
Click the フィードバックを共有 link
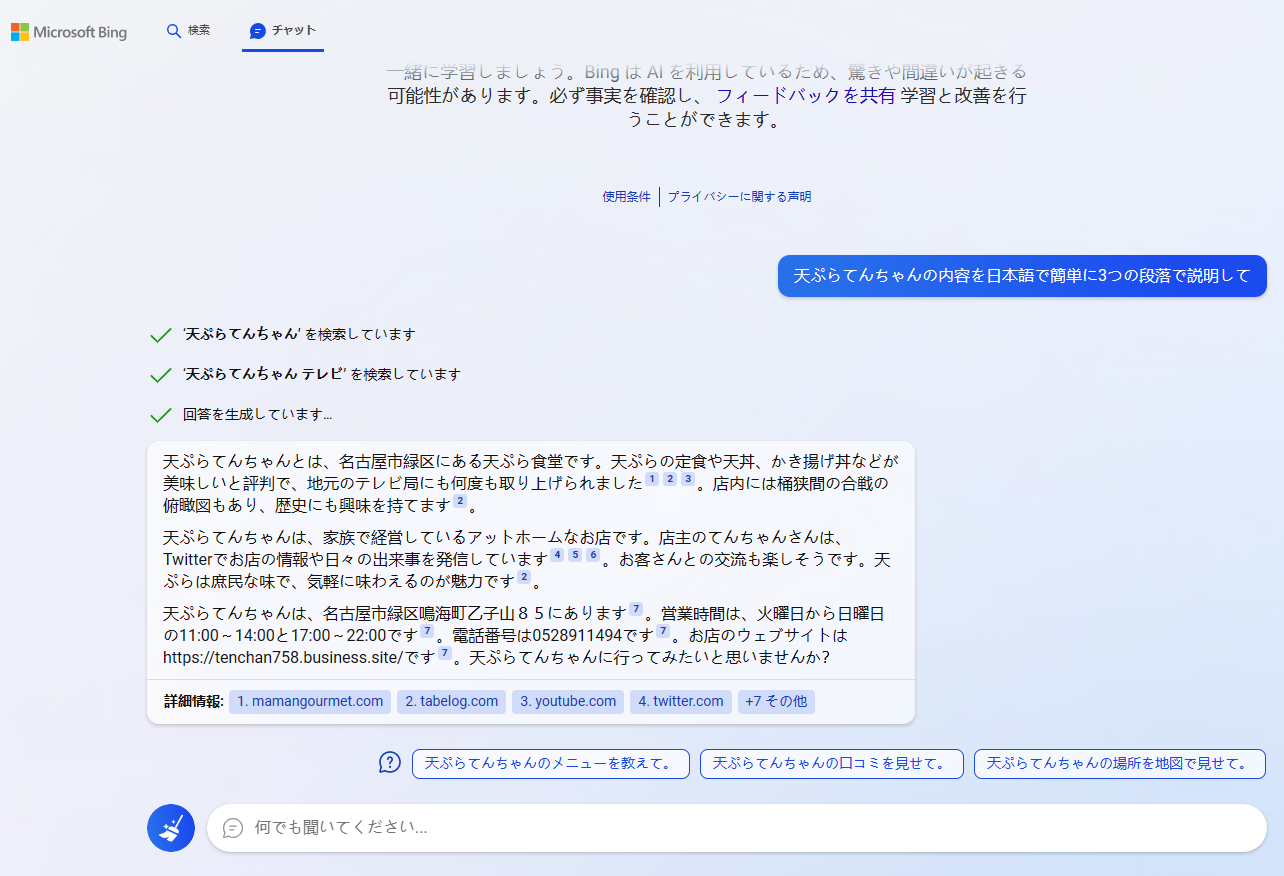click(806, 97)
